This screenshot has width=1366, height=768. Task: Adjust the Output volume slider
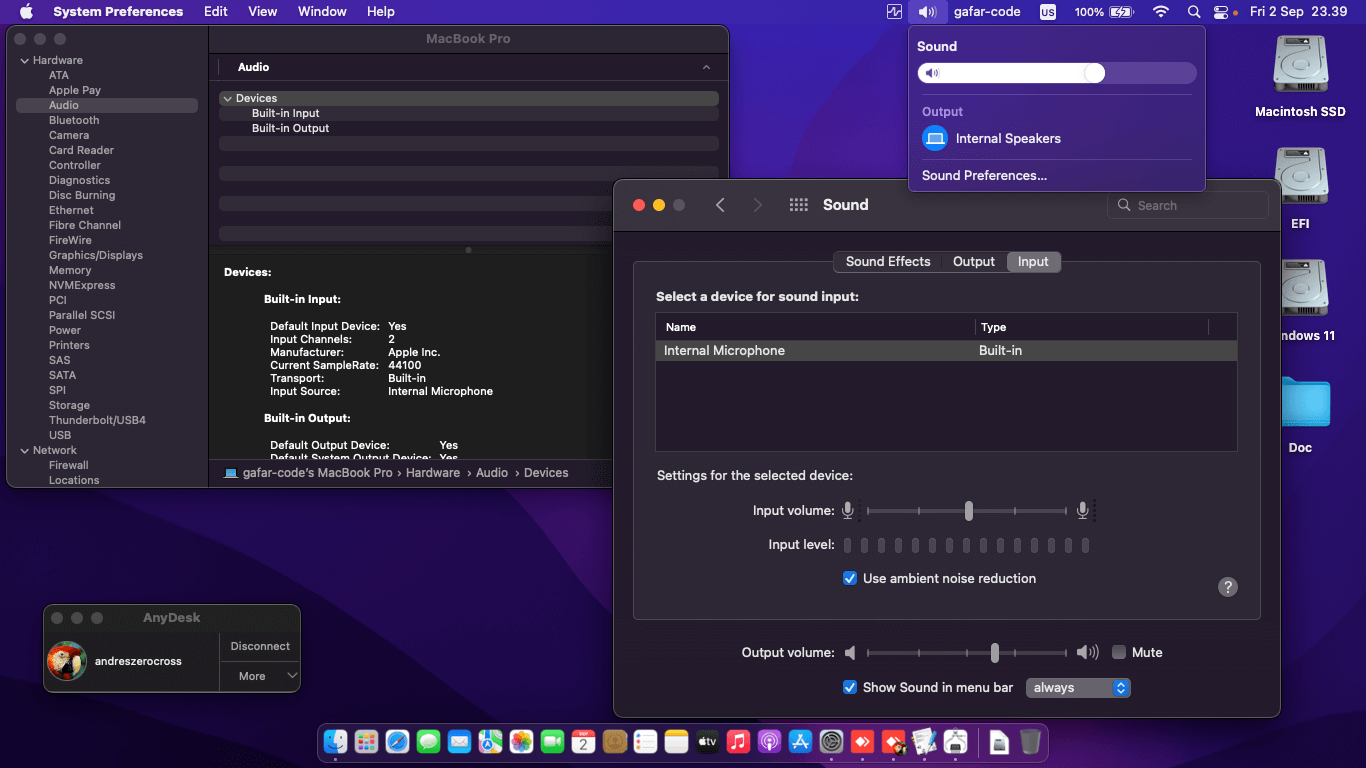click(968, 653)
